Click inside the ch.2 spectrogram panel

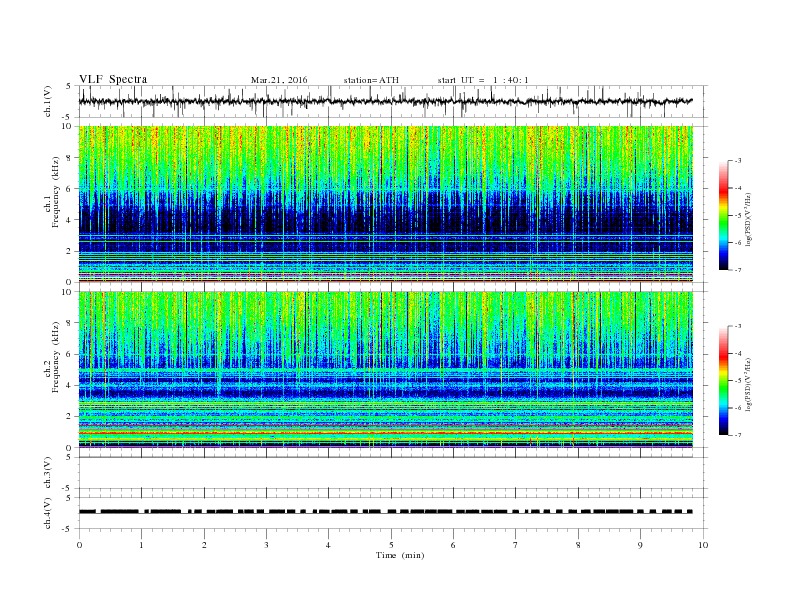tap(386, 369)
